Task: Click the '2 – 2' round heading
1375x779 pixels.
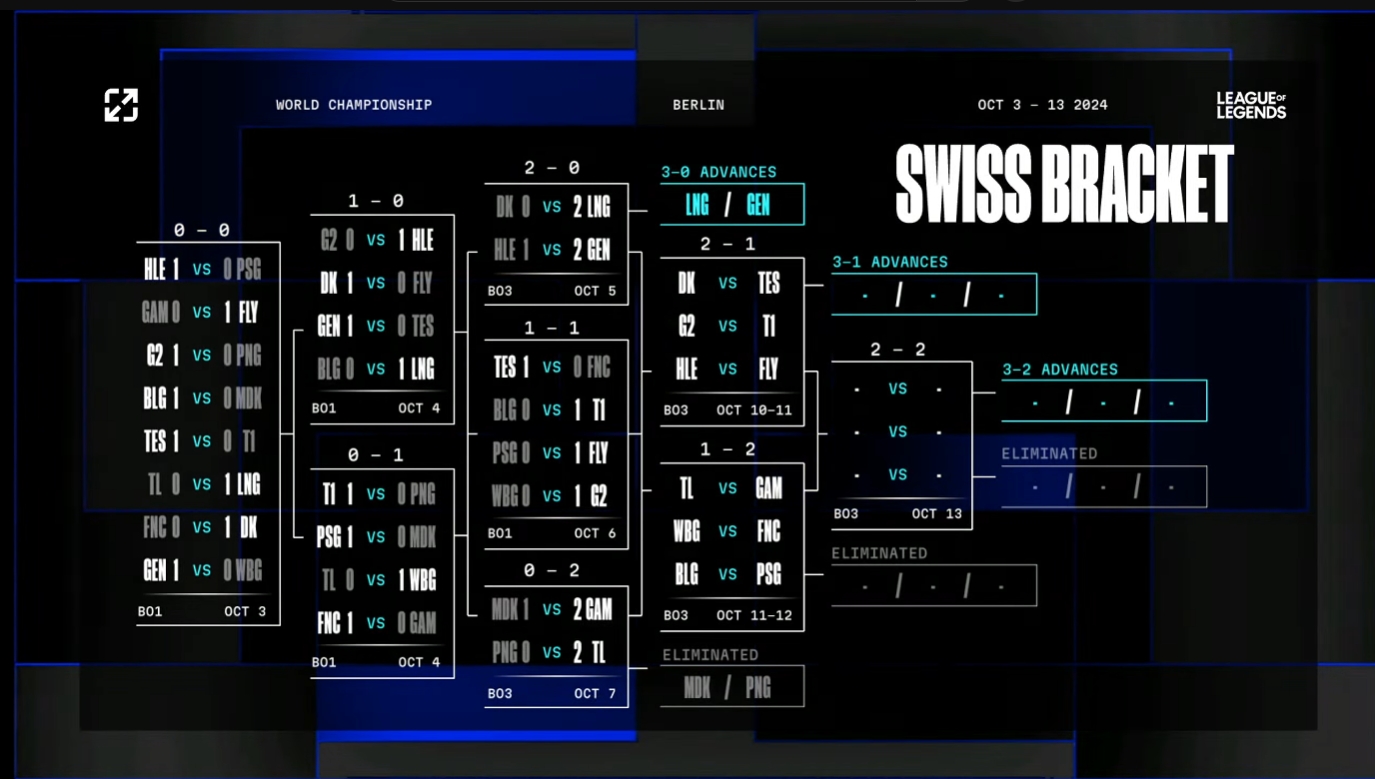Action: pos(898,350)
